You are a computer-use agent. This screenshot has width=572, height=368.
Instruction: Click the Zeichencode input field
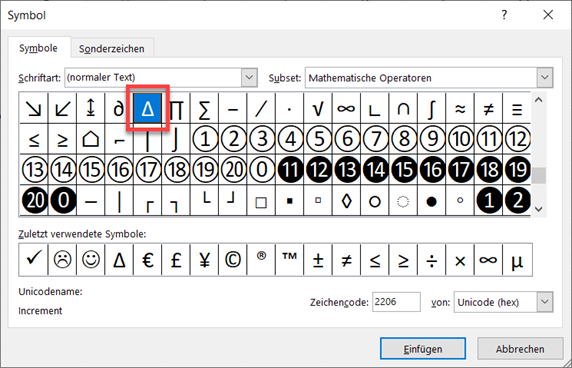click(396, 302)
